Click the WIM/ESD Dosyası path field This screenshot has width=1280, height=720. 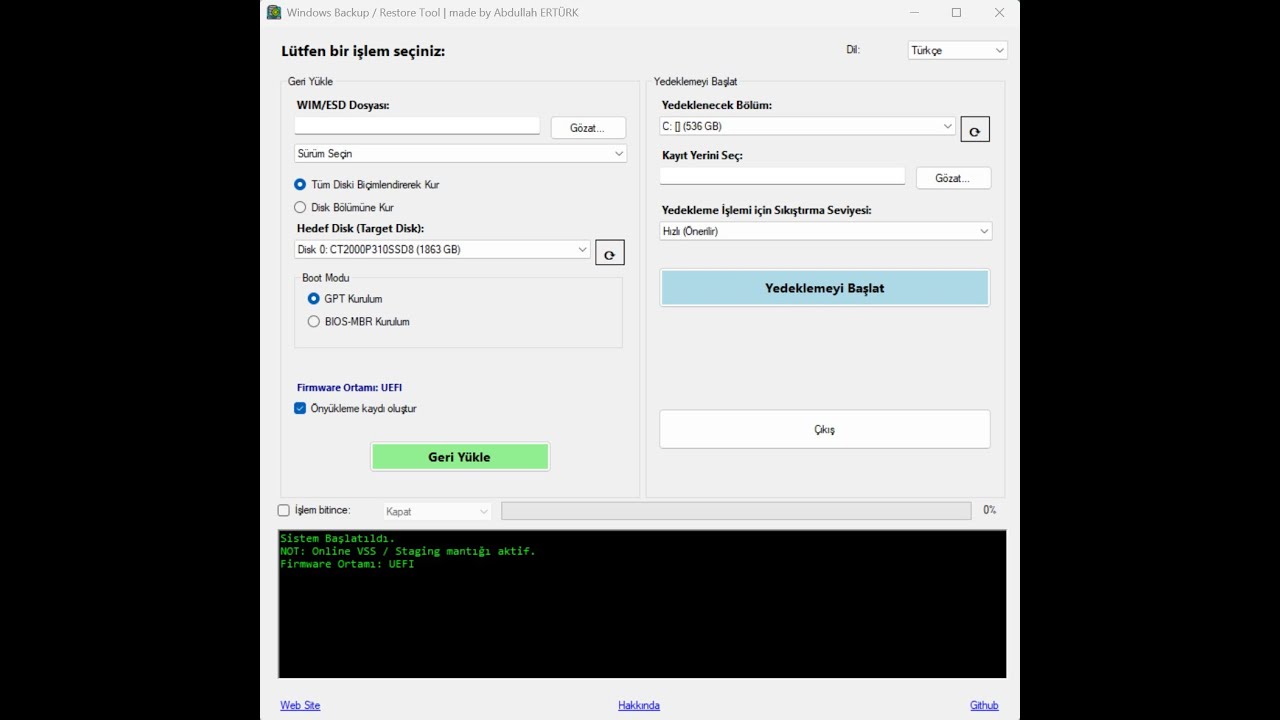pyautogui.click(x=417, y=126)
